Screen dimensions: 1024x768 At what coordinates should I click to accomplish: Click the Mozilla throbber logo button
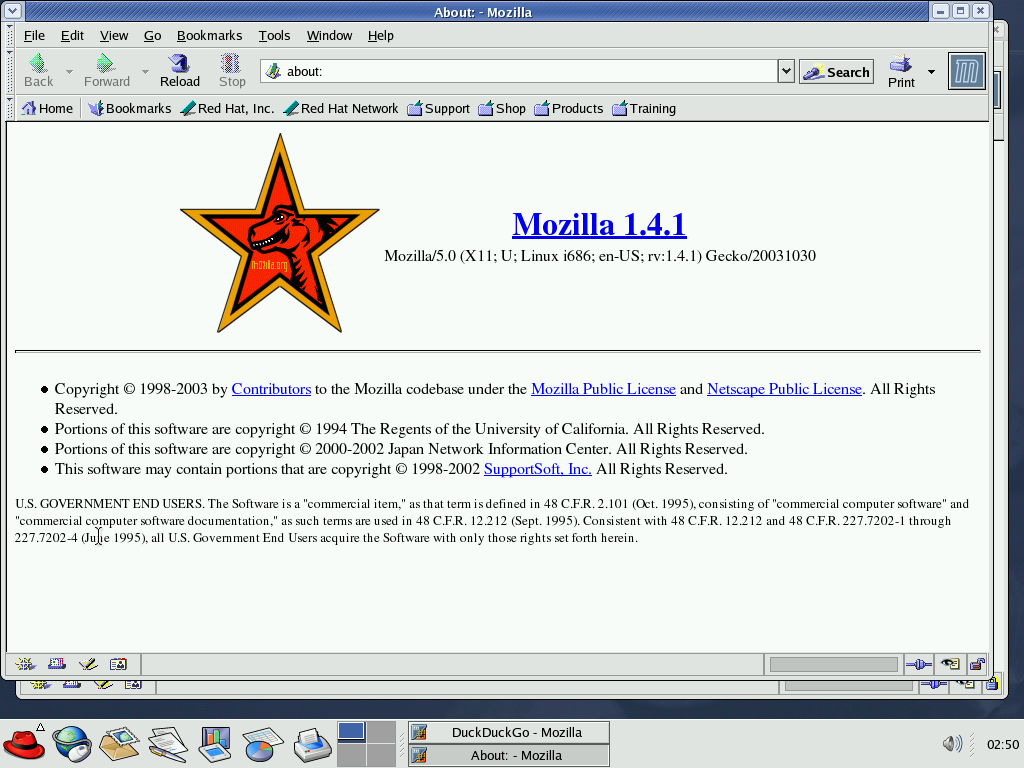click(967, 71)
